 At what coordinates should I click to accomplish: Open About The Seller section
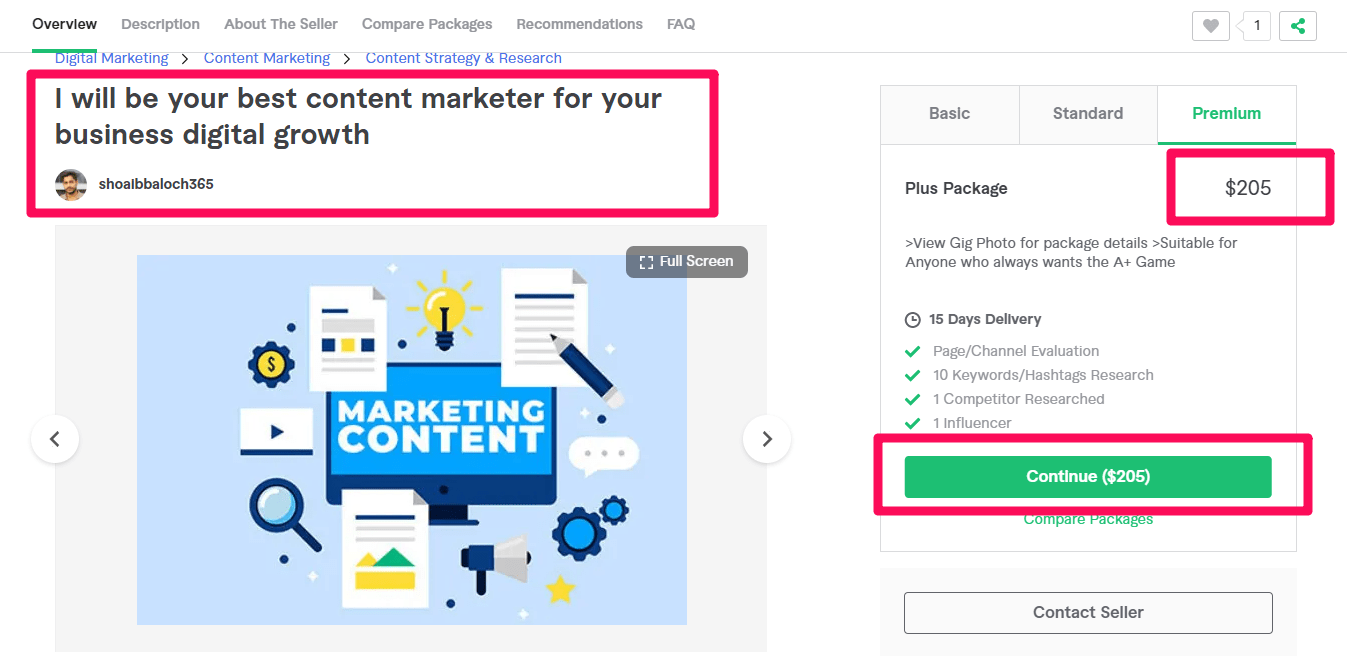click(x=281, y=24)
